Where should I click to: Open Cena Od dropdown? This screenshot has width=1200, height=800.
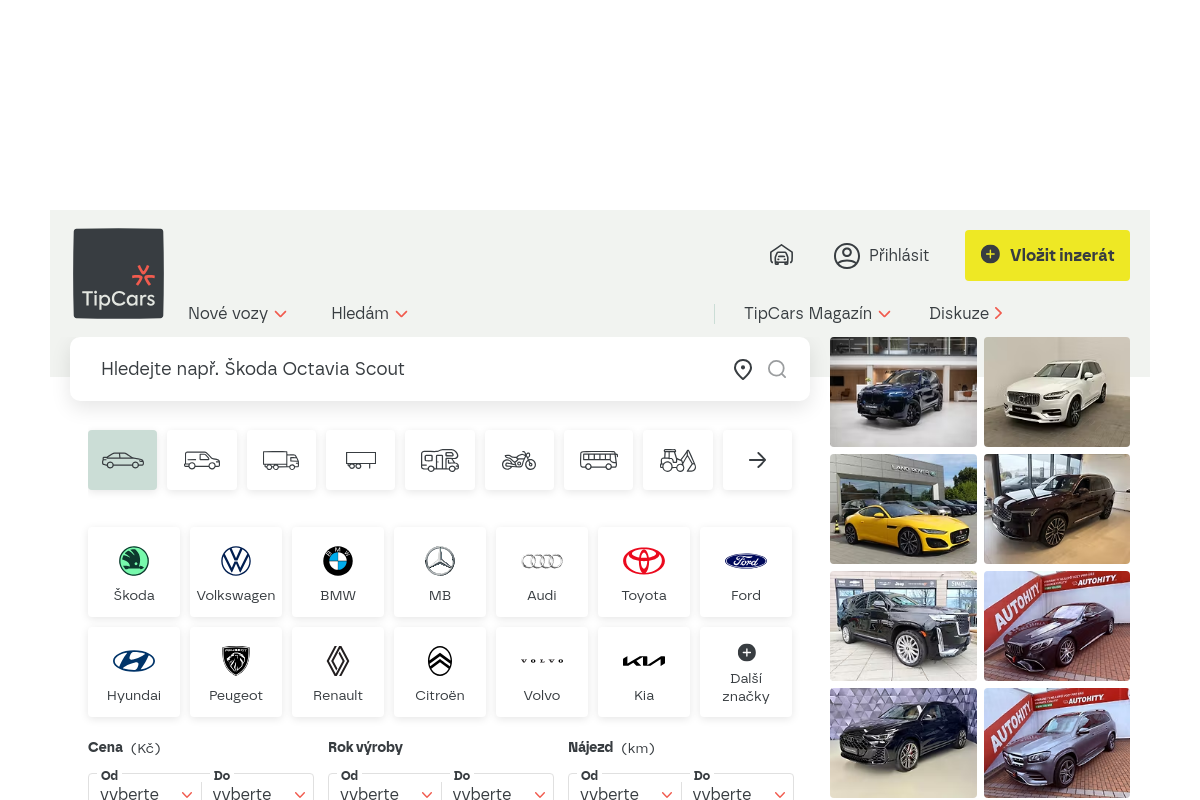coord(145,787)
